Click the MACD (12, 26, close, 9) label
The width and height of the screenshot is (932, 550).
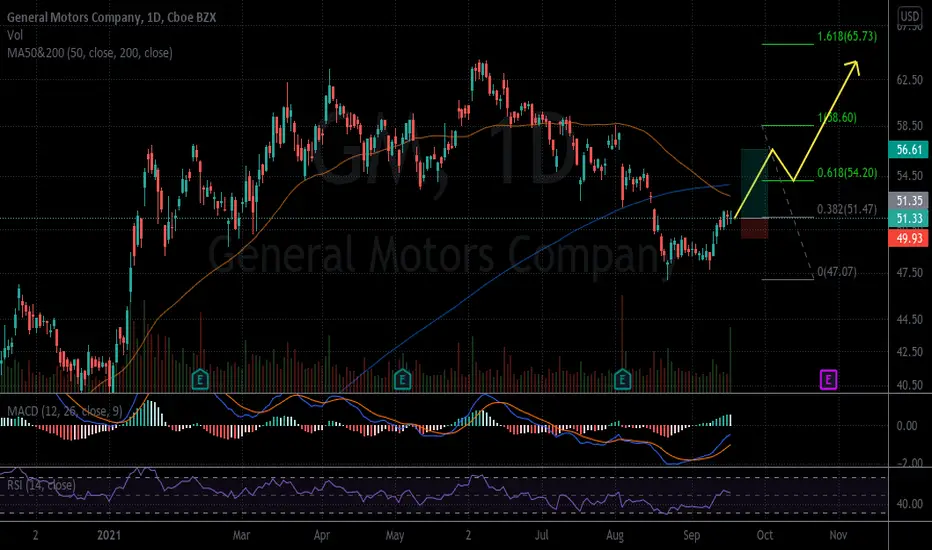[x=65, y=411]
